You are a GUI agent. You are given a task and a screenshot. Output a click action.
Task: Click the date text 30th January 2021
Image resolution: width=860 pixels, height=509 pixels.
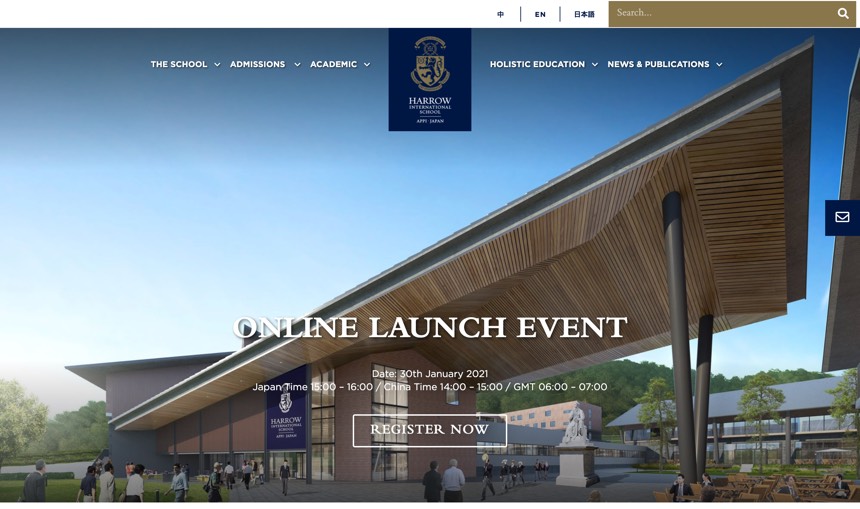[443, 374]
